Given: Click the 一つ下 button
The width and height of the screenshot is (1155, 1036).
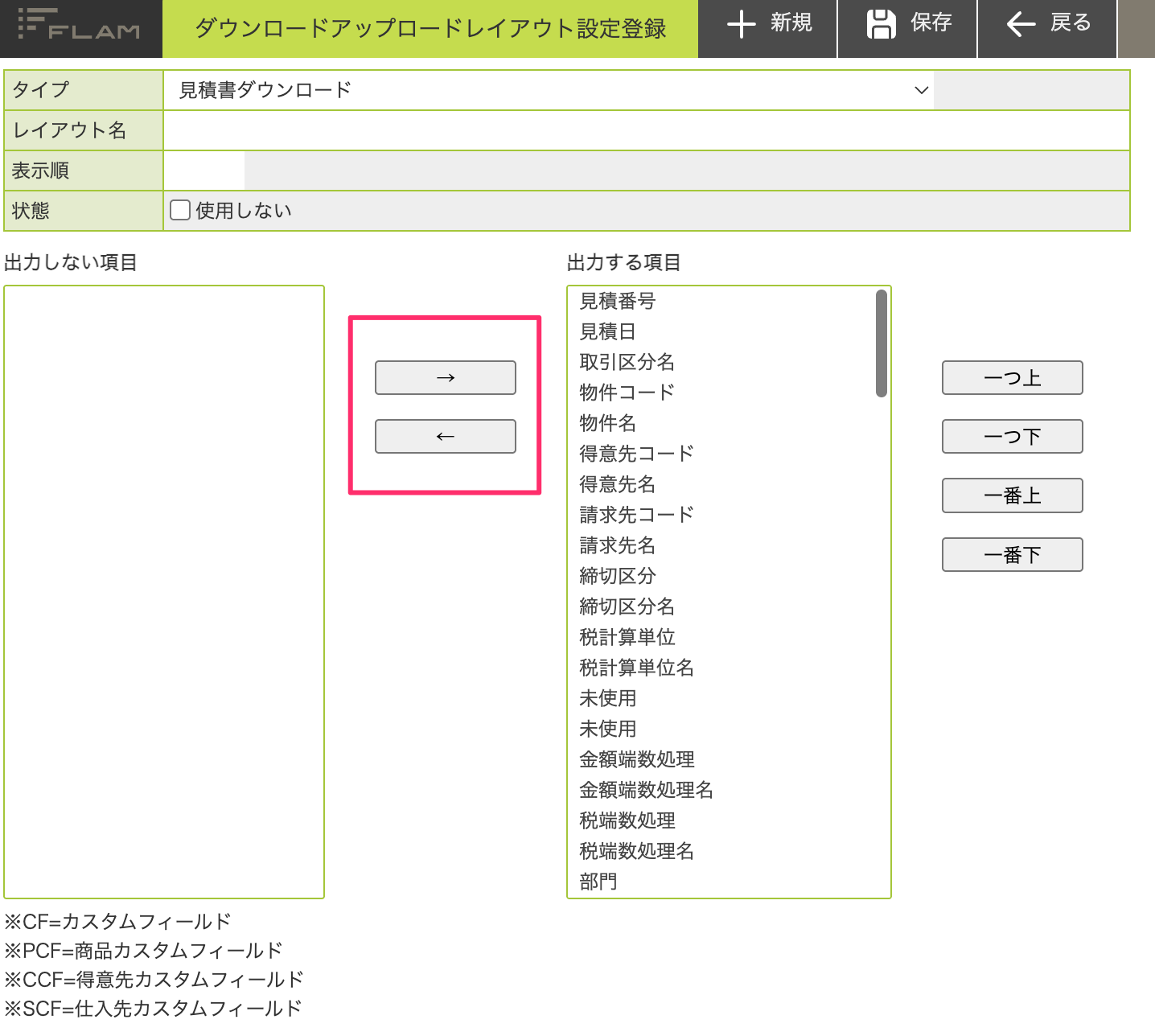Looking at the screenshot, I should [x=1013, y=436].
